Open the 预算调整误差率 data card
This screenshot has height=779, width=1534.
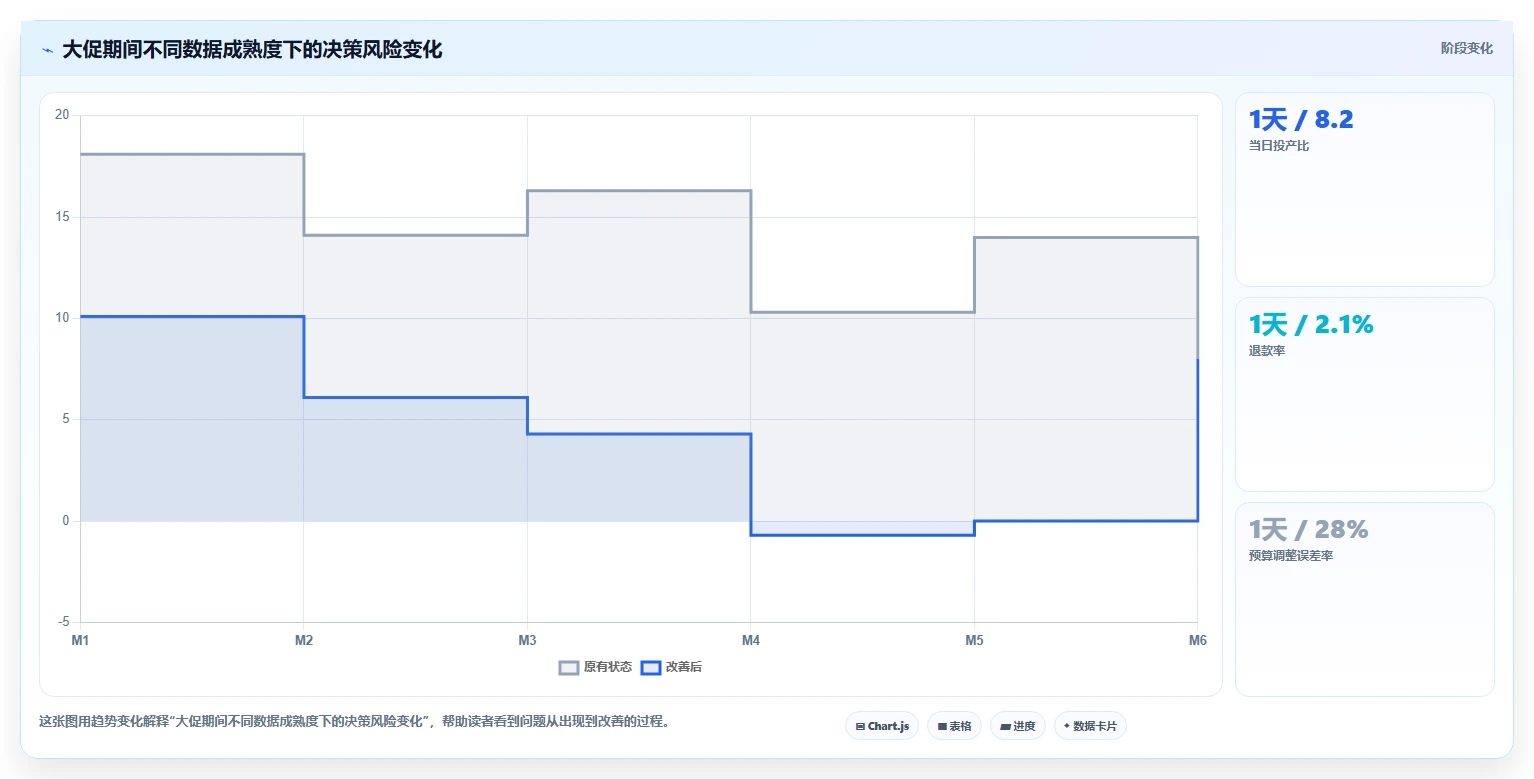coord(1365,599)
